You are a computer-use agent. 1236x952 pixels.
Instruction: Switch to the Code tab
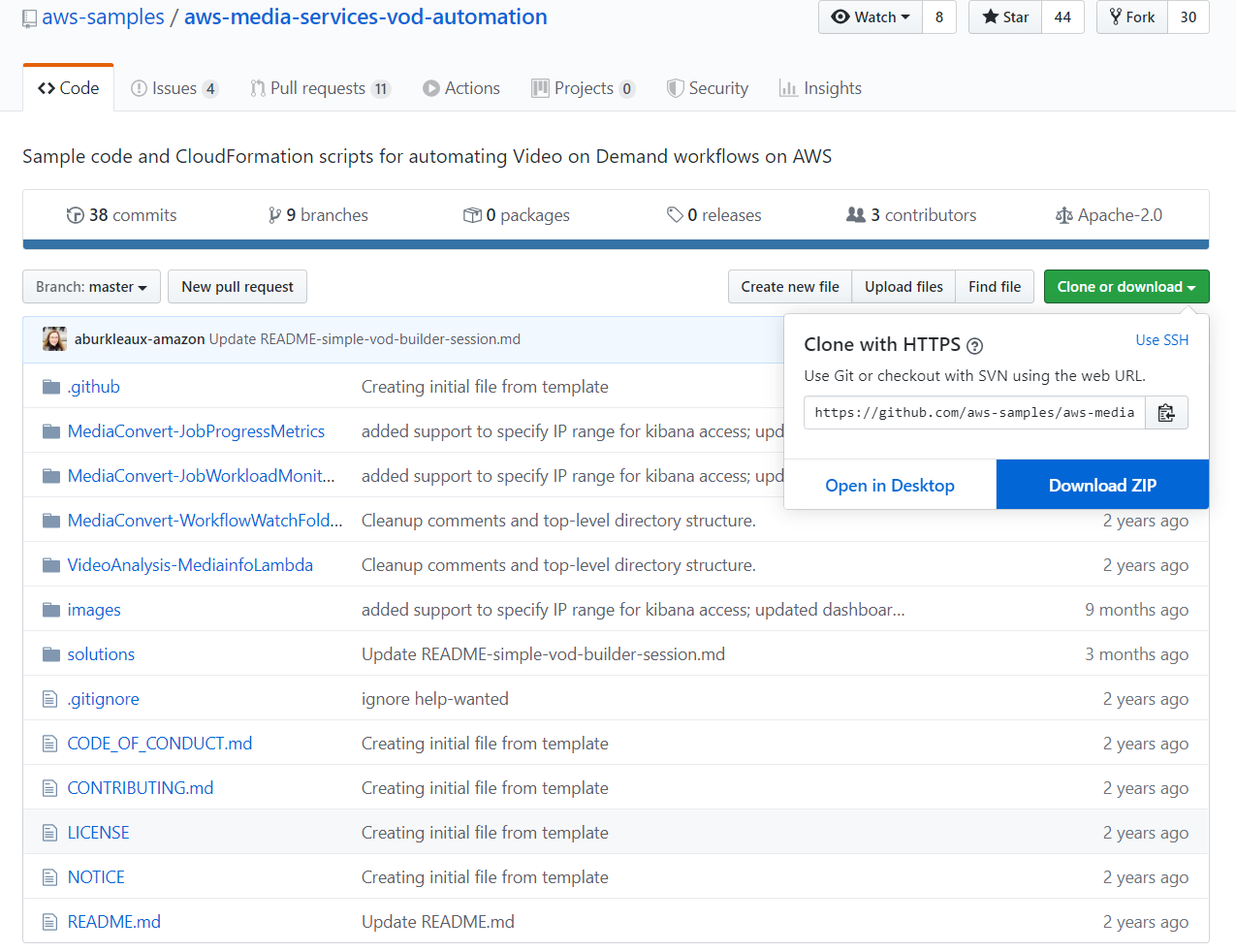tap(68, 88)
